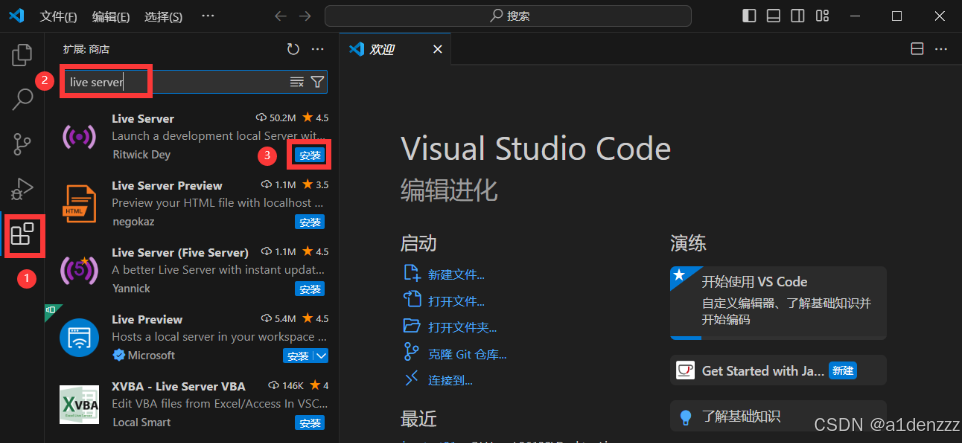This screenshot has width=964, height=443.
Task: Click the remote icon beside 连接到
Action: coord(411,379)
